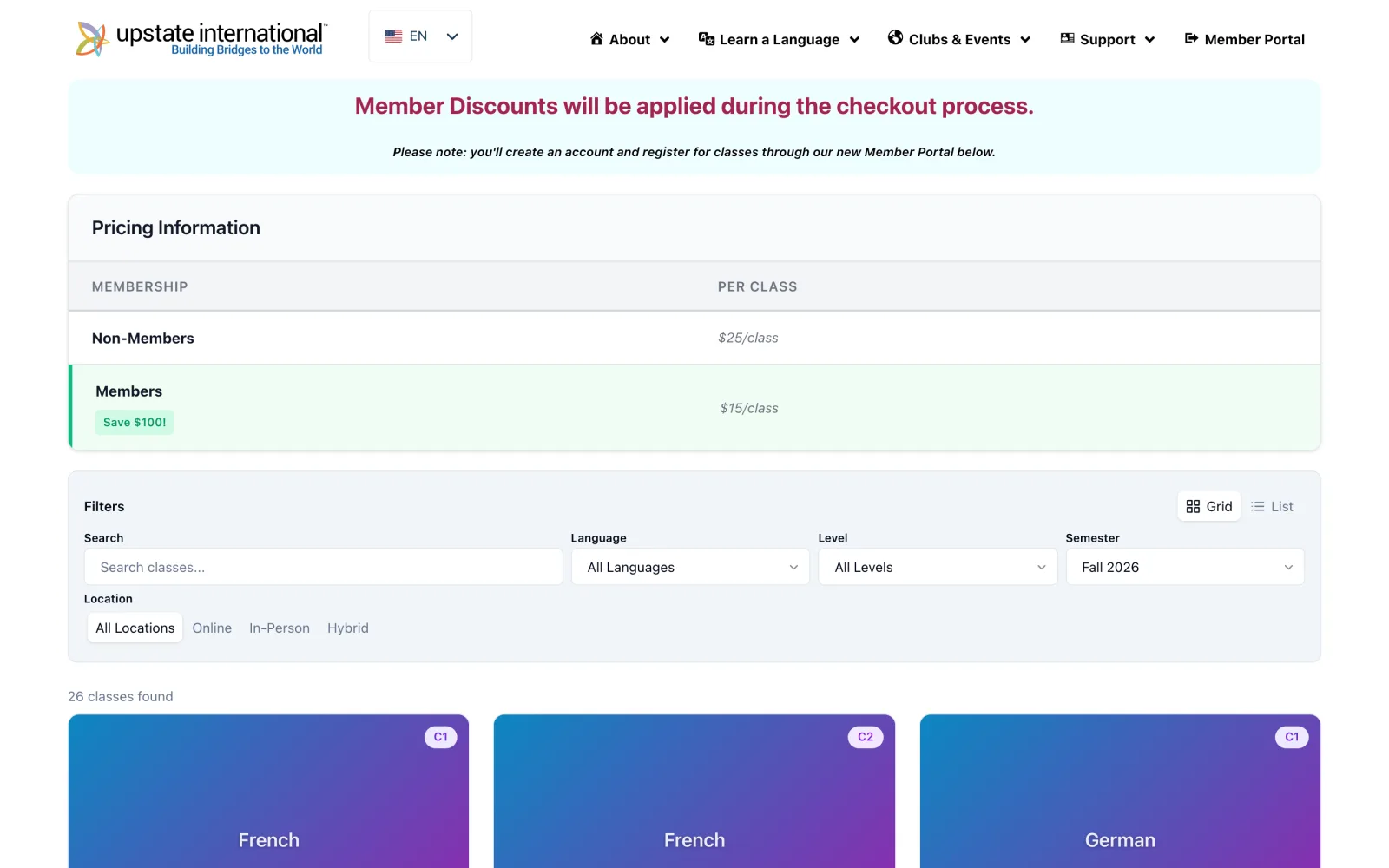Open the Fall 2026 semester dropdown
The image size is (1389, 868).
tap(1185, 567)
